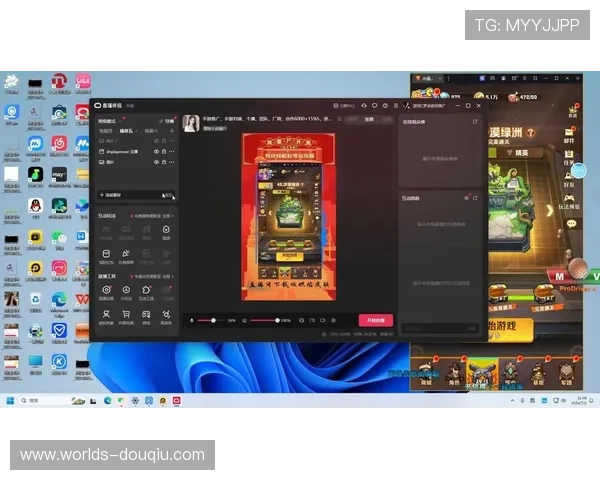Open chat bubble in game window
This screenshot has width=600, height=480.
tap(571, 224)
